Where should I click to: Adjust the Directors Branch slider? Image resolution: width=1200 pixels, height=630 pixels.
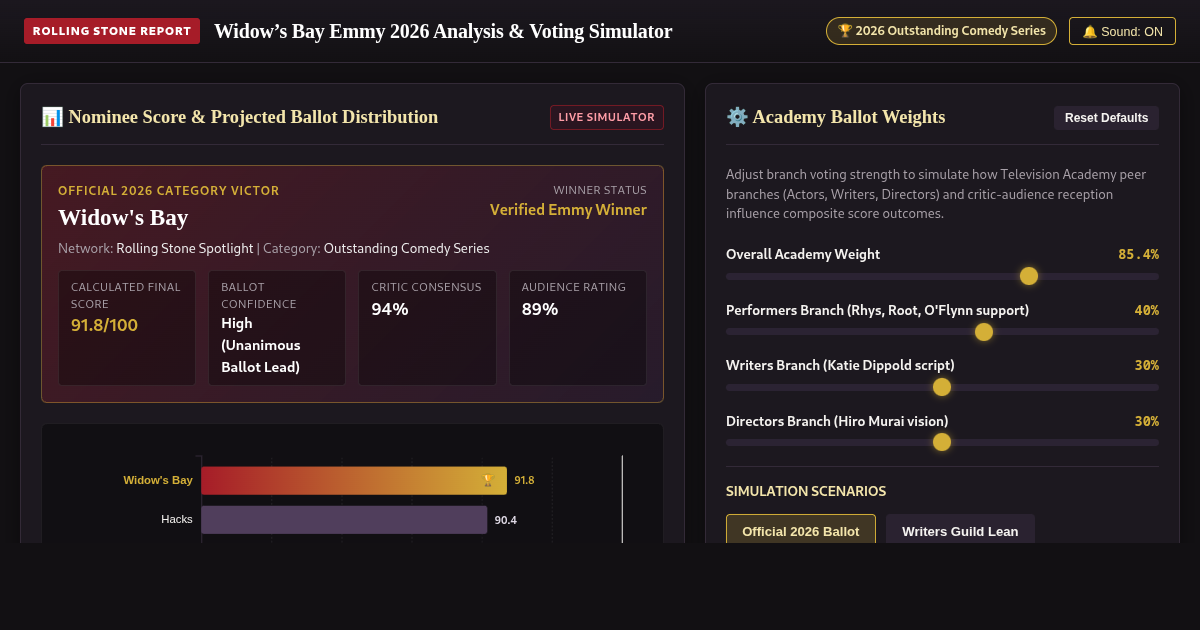(x=942, y=442)
